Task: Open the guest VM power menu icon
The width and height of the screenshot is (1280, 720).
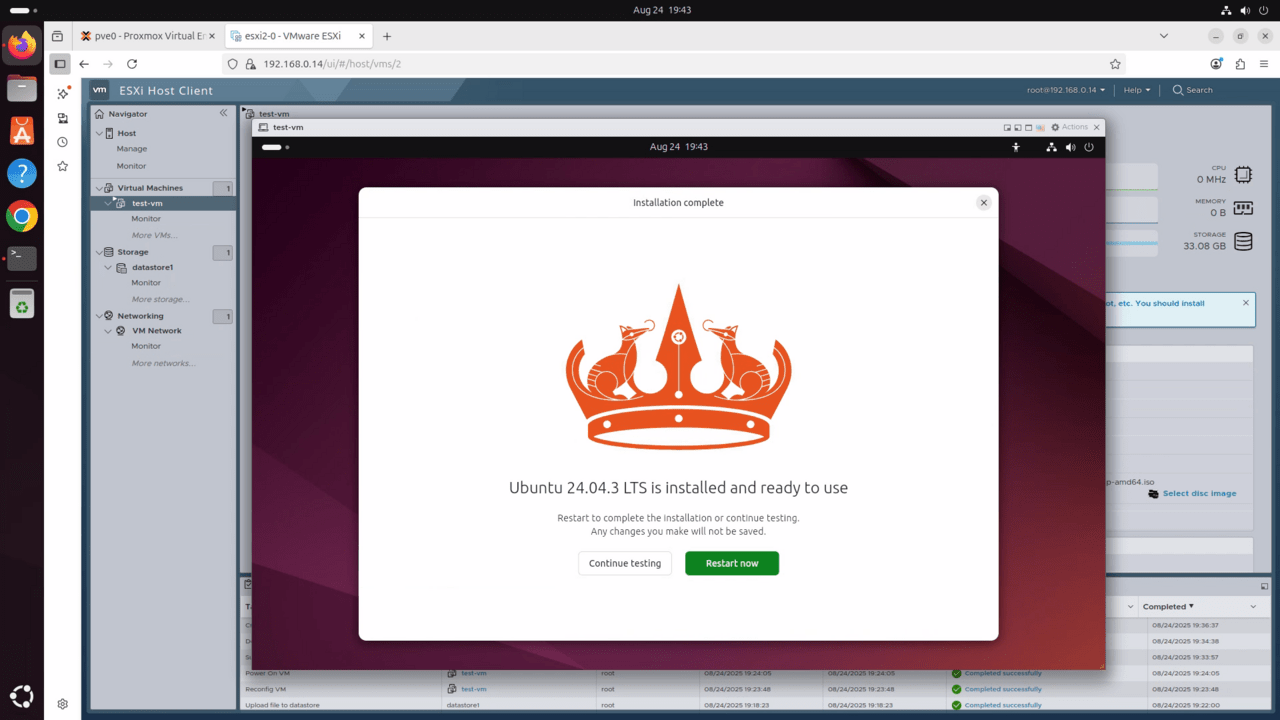Action: (1089, 147)
